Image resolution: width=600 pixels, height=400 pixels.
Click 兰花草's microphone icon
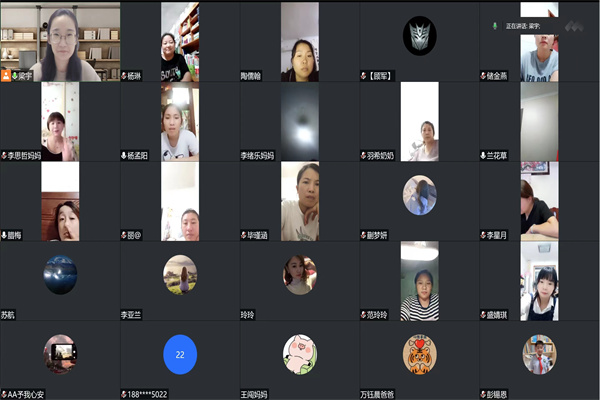pyautogui.click(x=483, y=156)
